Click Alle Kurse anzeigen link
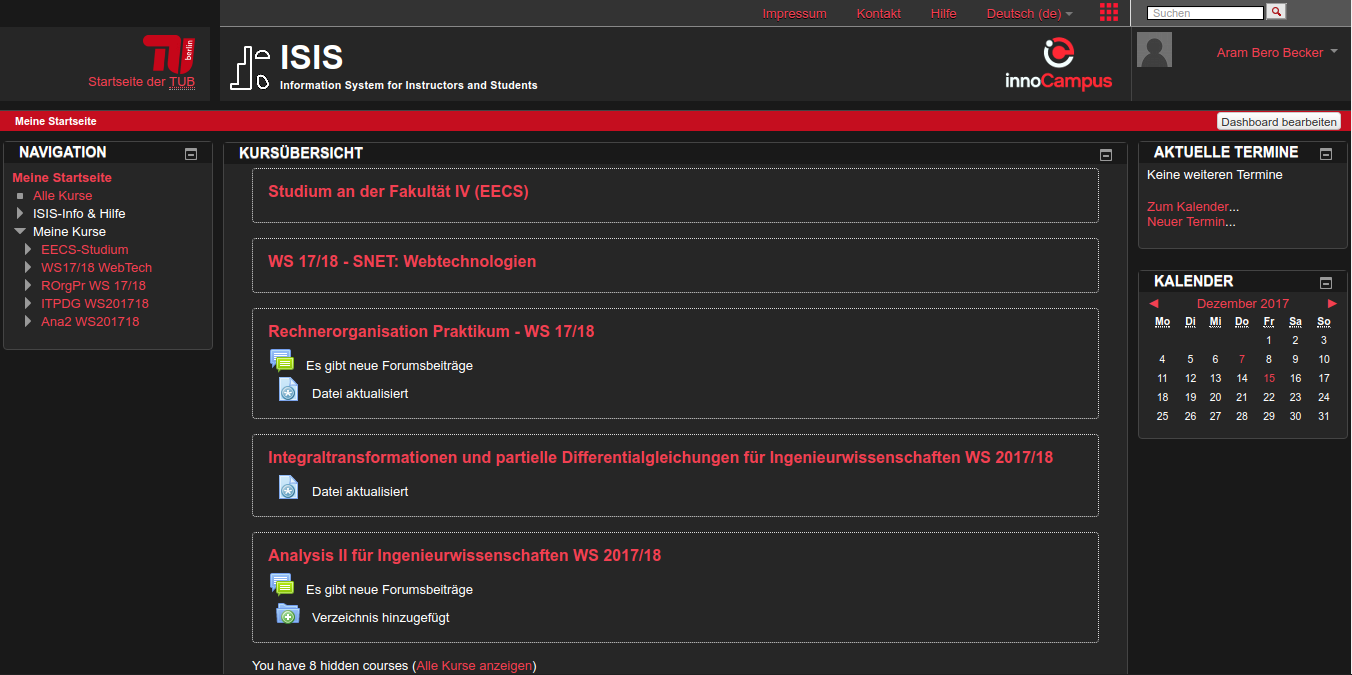Viewport: 1352px width, 675px height. click(474, 665)
